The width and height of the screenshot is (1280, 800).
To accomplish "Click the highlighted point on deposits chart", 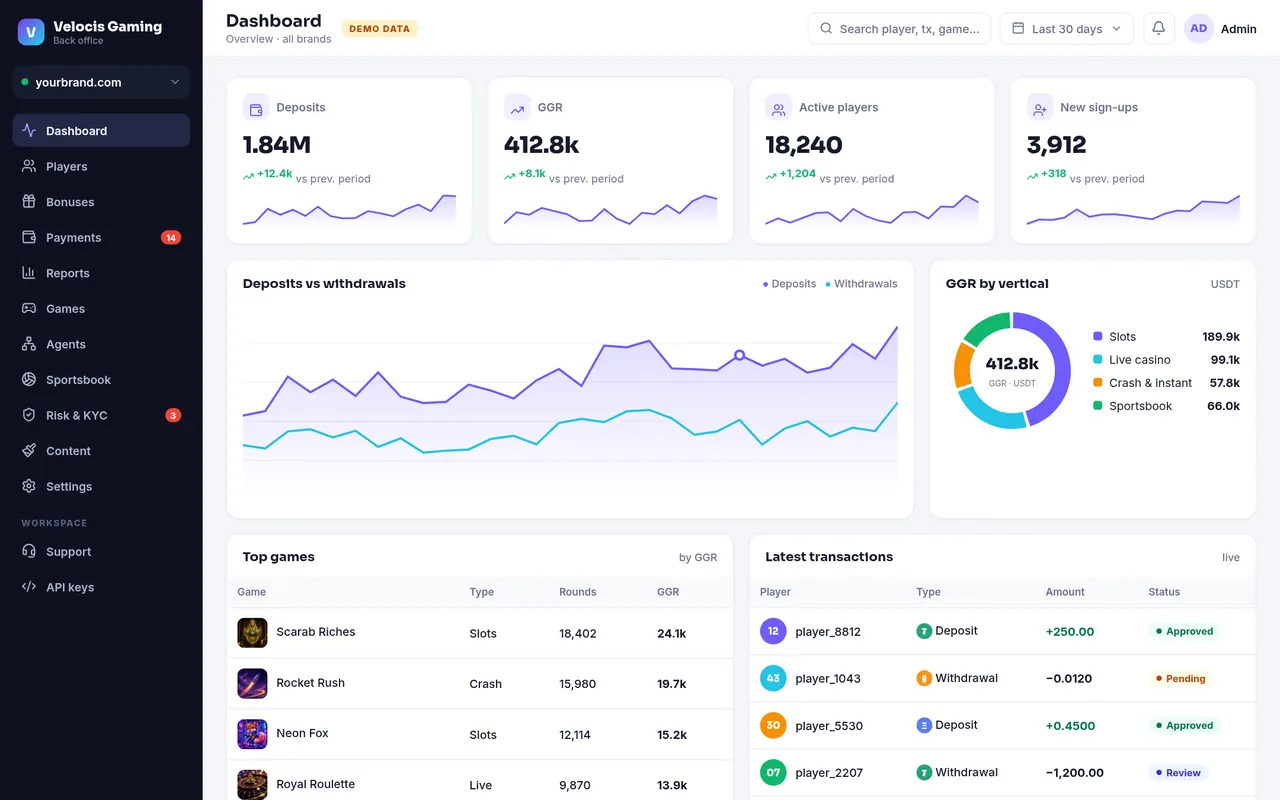I will [x=739, y=355].
